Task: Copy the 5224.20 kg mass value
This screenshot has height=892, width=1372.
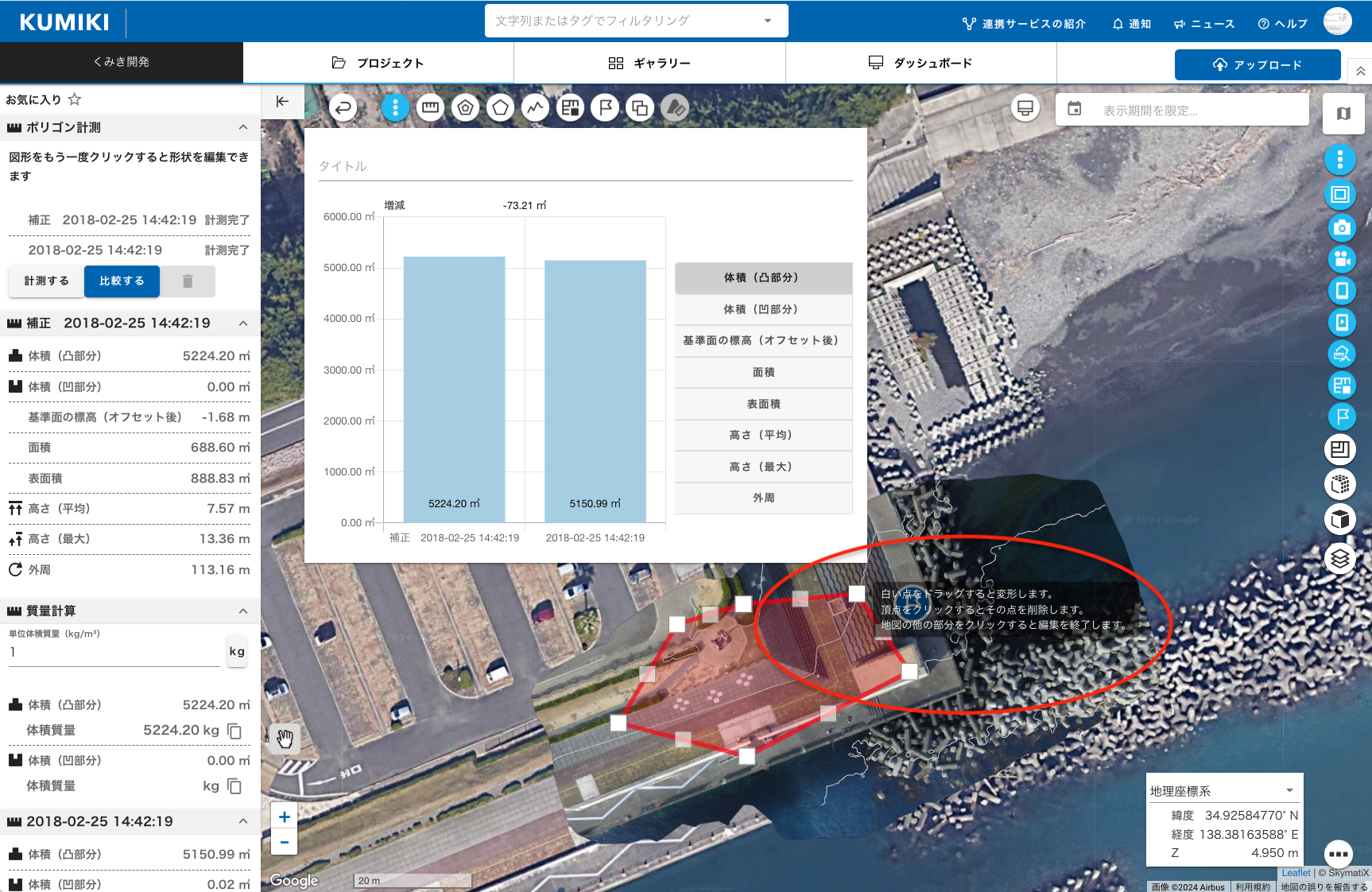Action: [234, 731]
